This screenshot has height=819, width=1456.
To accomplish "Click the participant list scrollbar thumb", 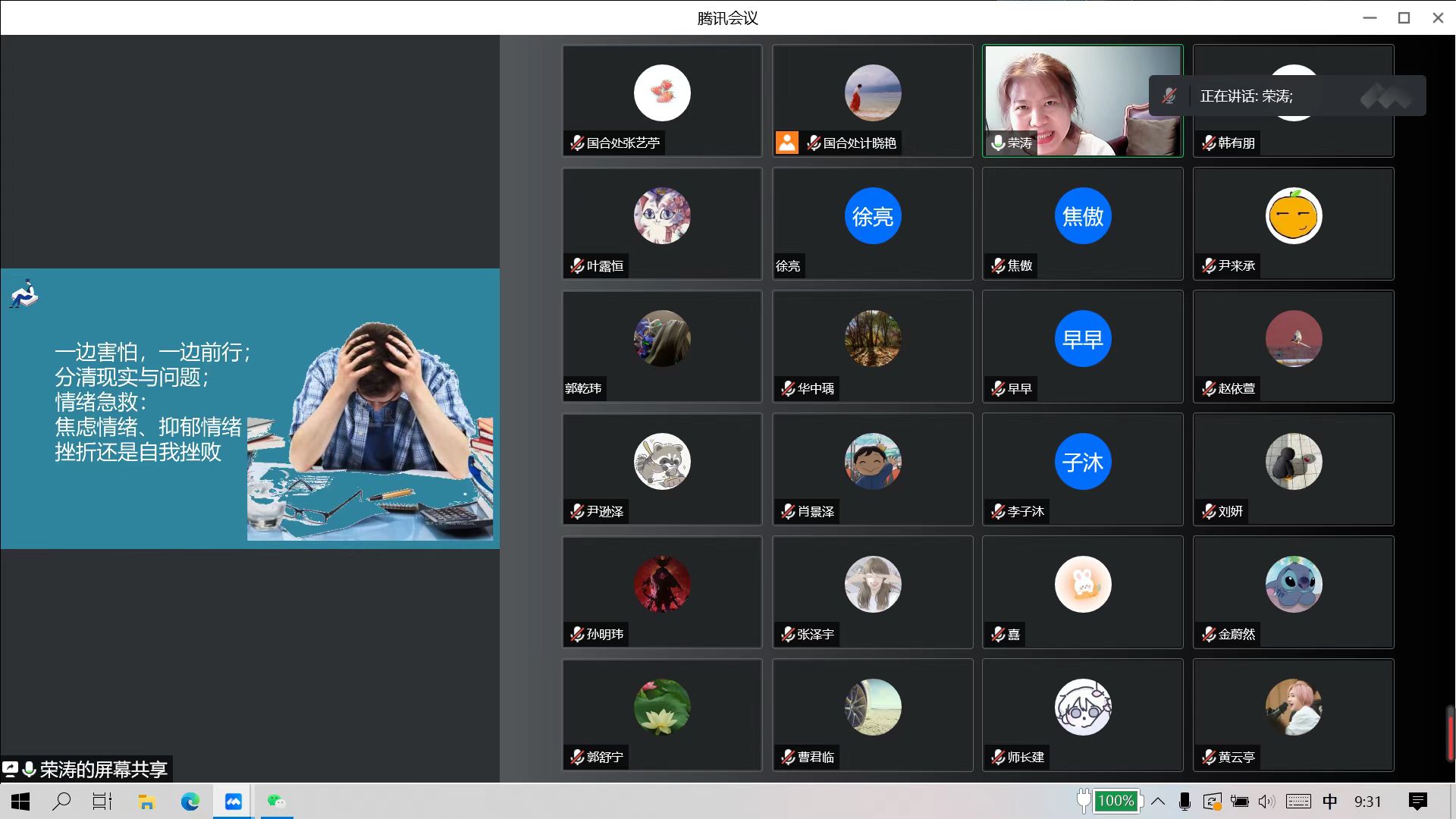I will pos(1450,733).
